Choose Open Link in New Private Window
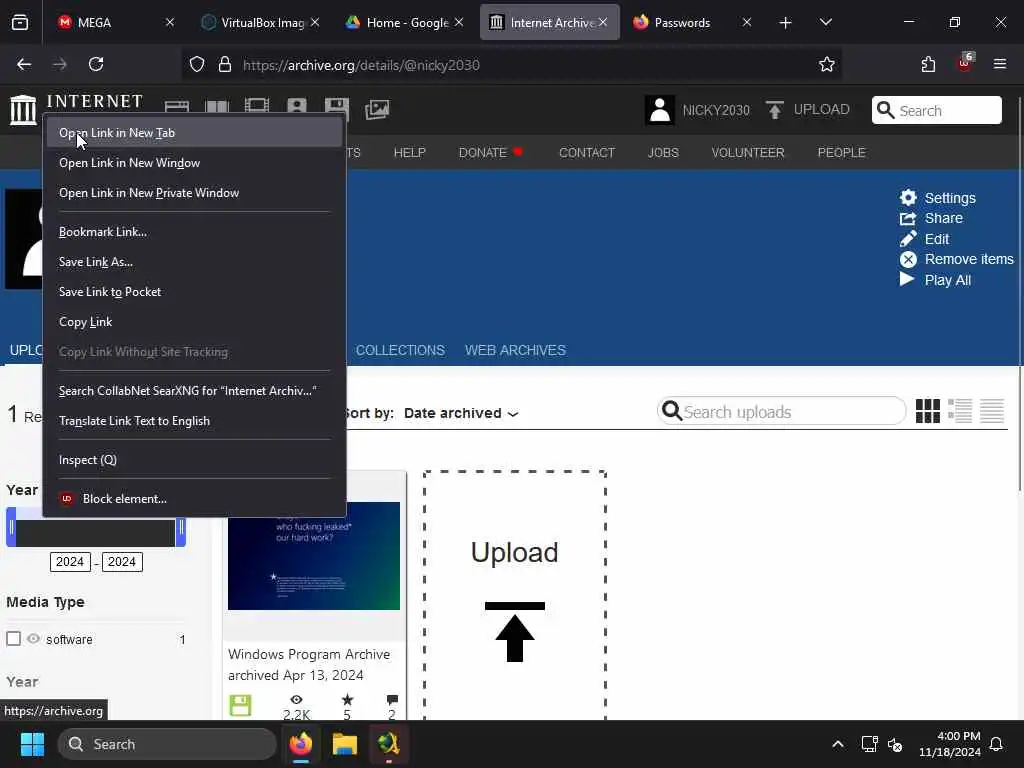 (x=194, y=193)
